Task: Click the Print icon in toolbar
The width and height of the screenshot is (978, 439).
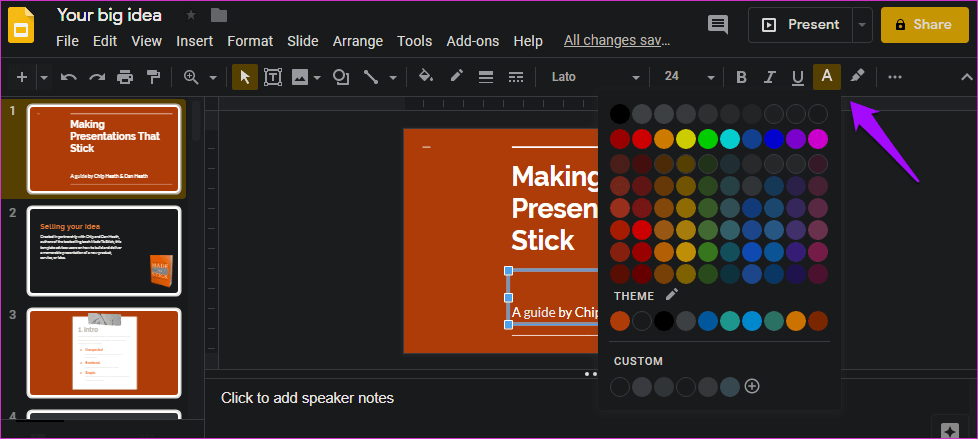Action: click(125, 77)
